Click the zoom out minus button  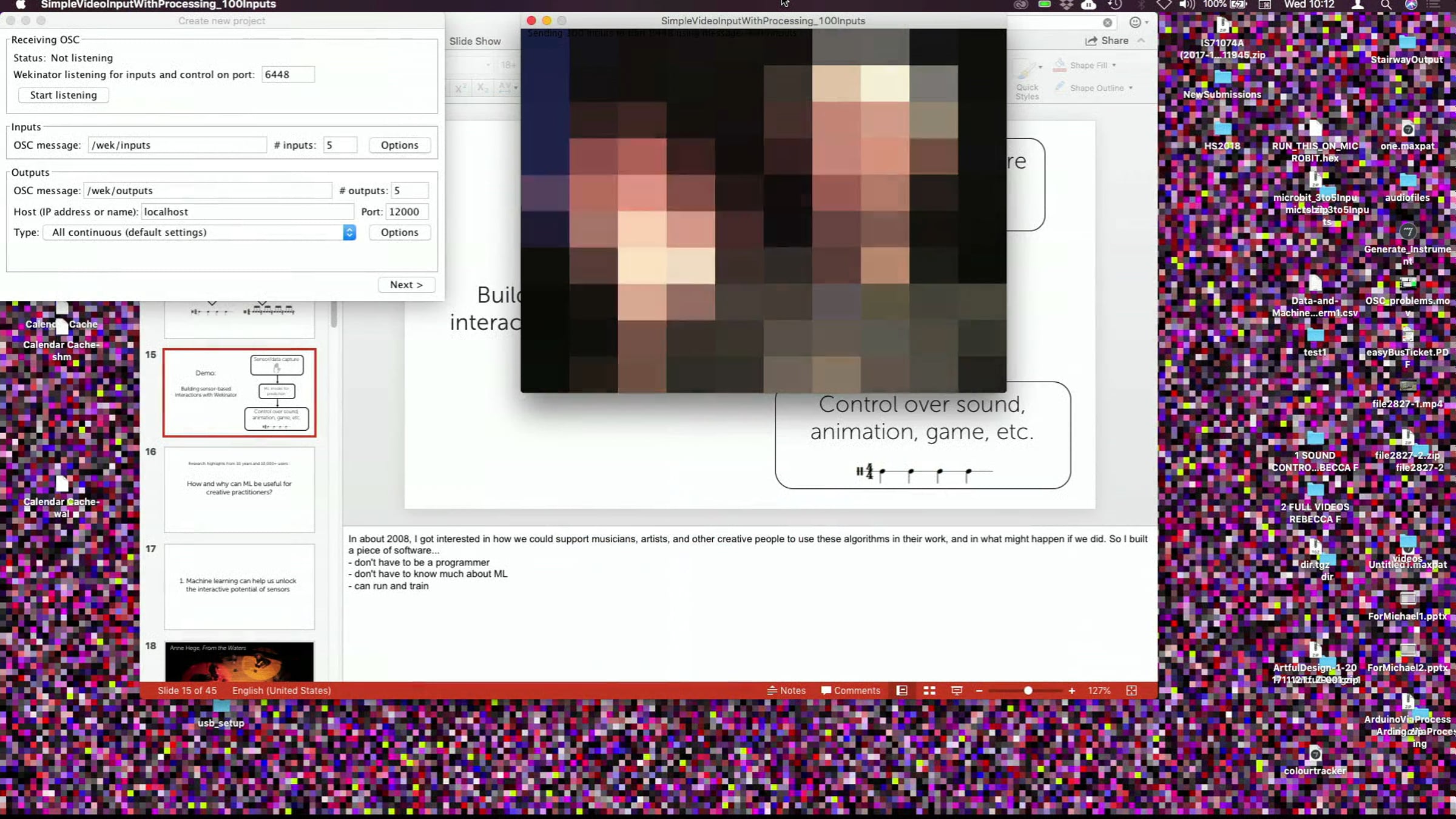coord(979,690)
